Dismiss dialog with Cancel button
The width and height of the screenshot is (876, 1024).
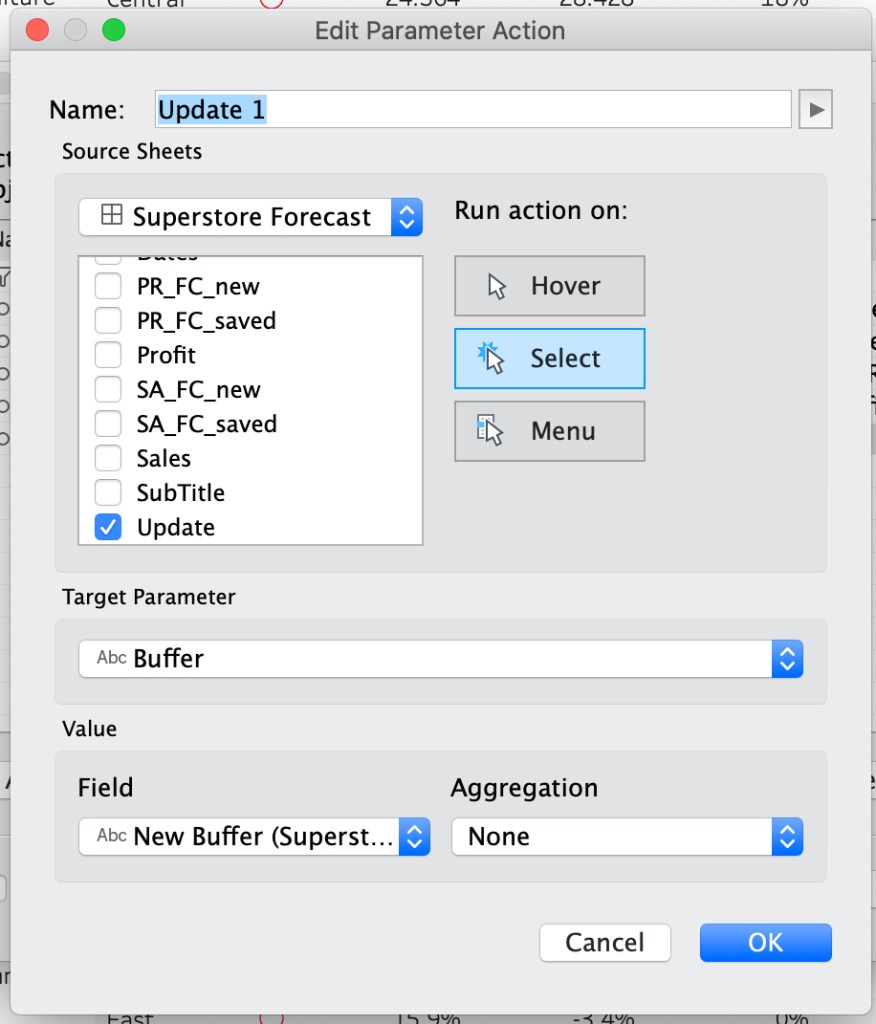pyautogui.click(x=605, y=942)
